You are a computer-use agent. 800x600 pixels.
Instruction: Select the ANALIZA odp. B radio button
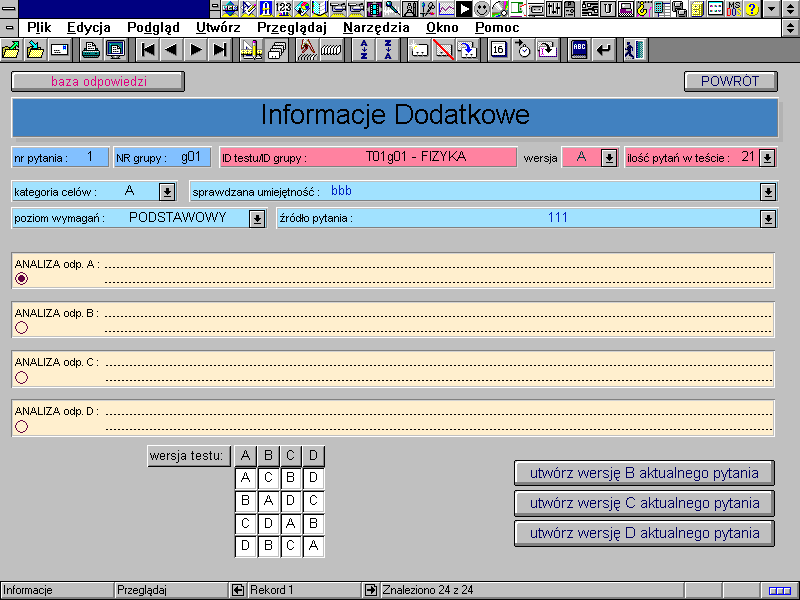tap(22, 327)
